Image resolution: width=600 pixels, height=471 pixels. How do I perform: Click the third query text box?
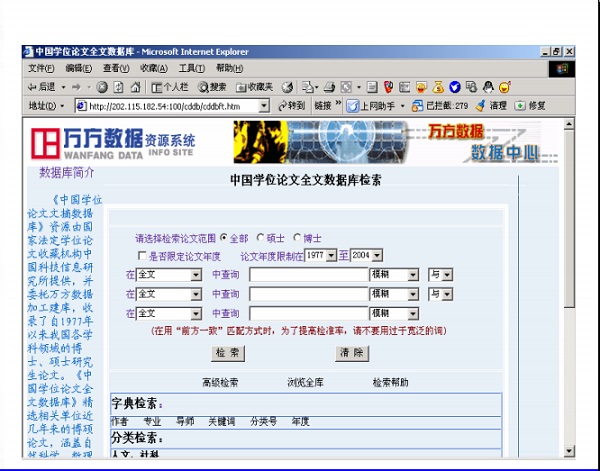[x=309, y=314]
